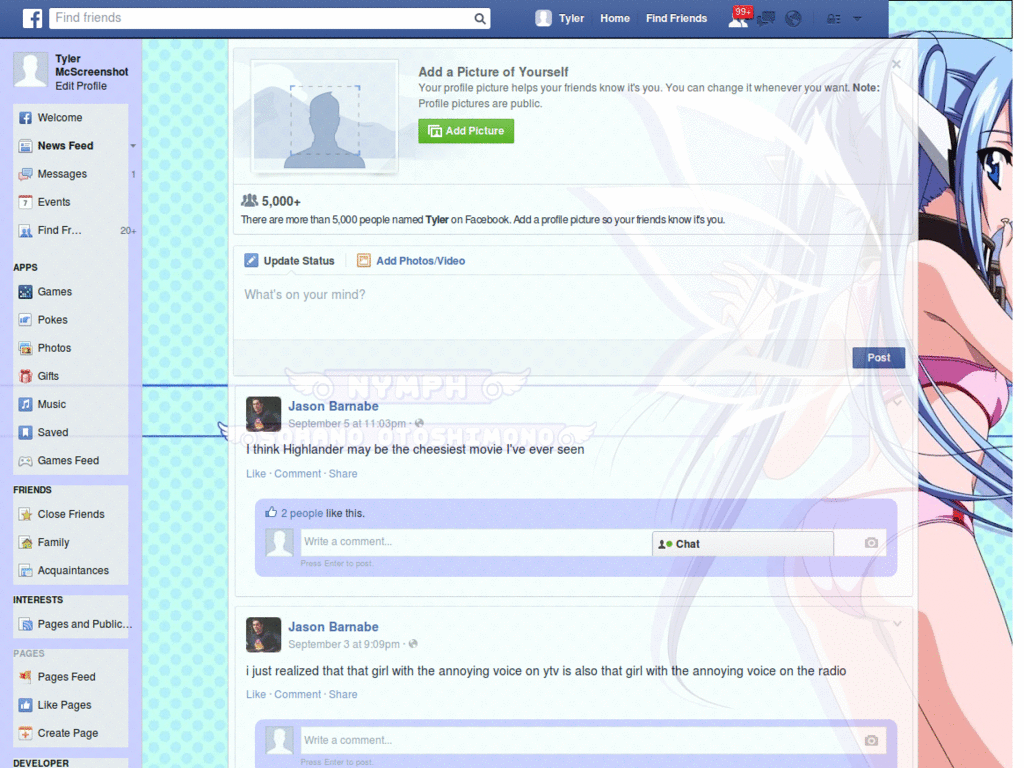Image resolution: width=1024 pixels, height=768 pixels.
Task: Click the profile picture placeholder image
Action: coord(325,117)
